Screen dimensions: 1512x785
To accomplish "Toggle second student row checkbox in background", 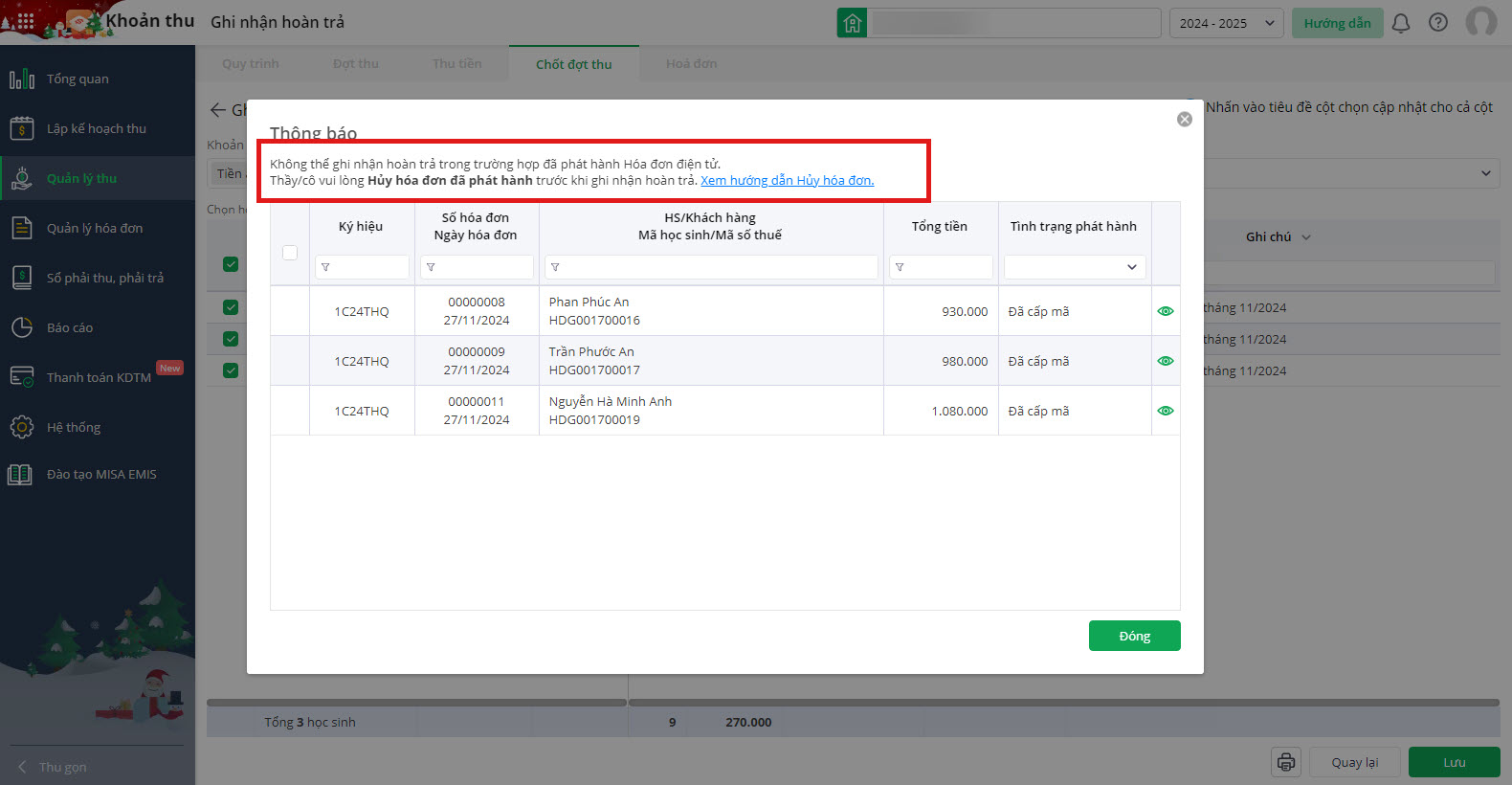I will coord(231,339).
